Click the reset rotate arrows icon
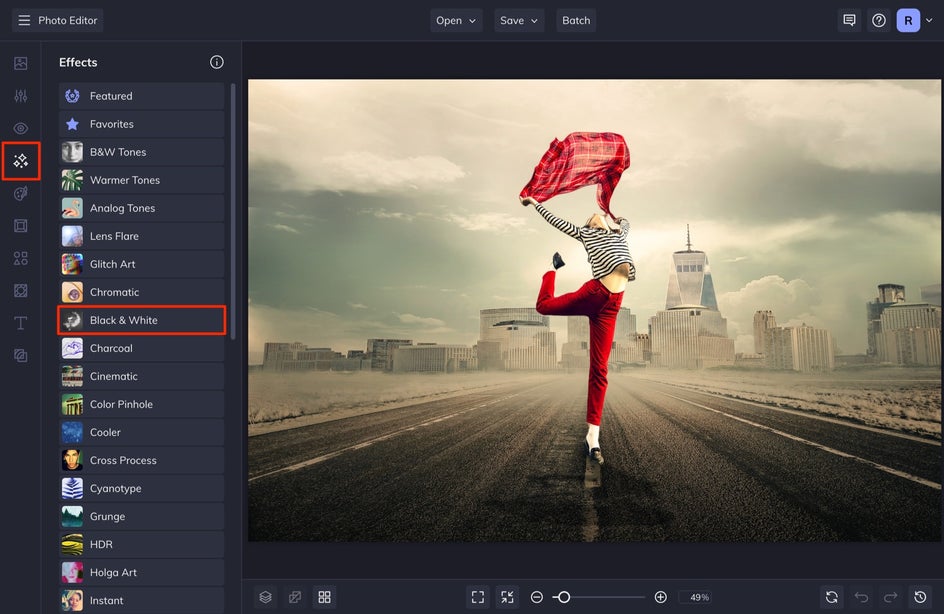Viewport: 944px width, 614px height. click(x=831, y=597)
